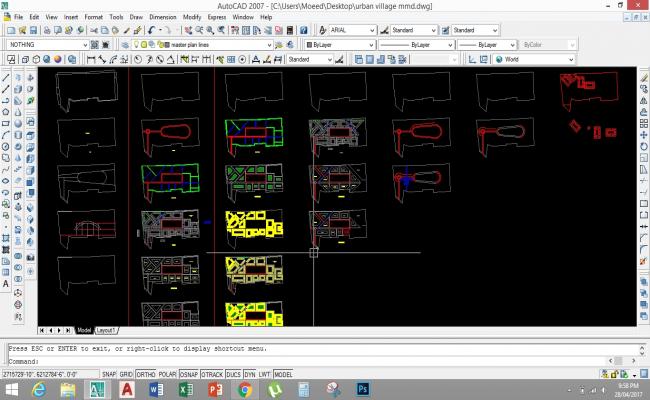
Task: Switch to the Layout1 tab
Action: (106, 329)
